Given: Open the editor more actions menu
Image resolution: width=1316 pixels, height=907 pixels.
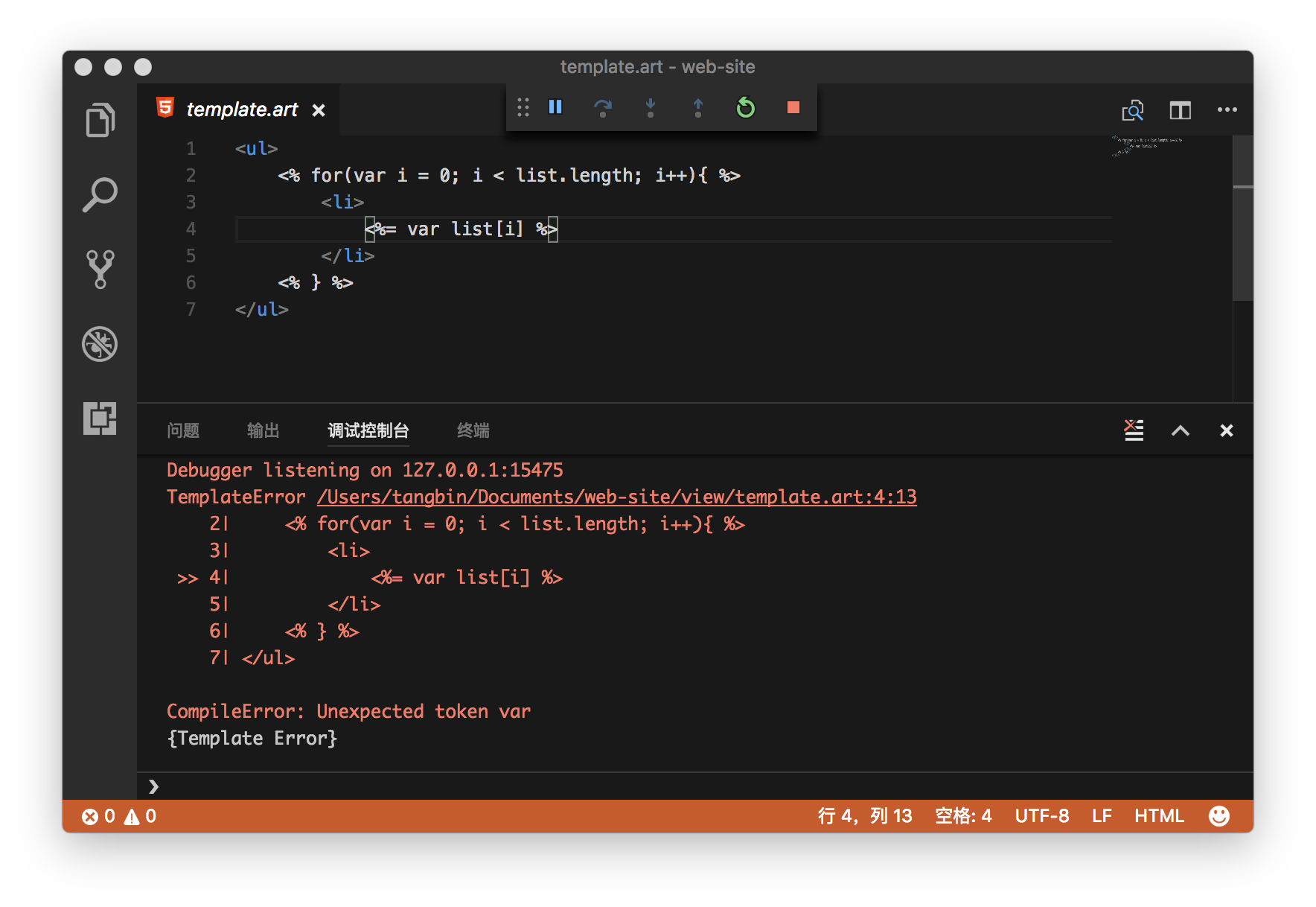Looking at the screenshot, I should coord(1227,110).
